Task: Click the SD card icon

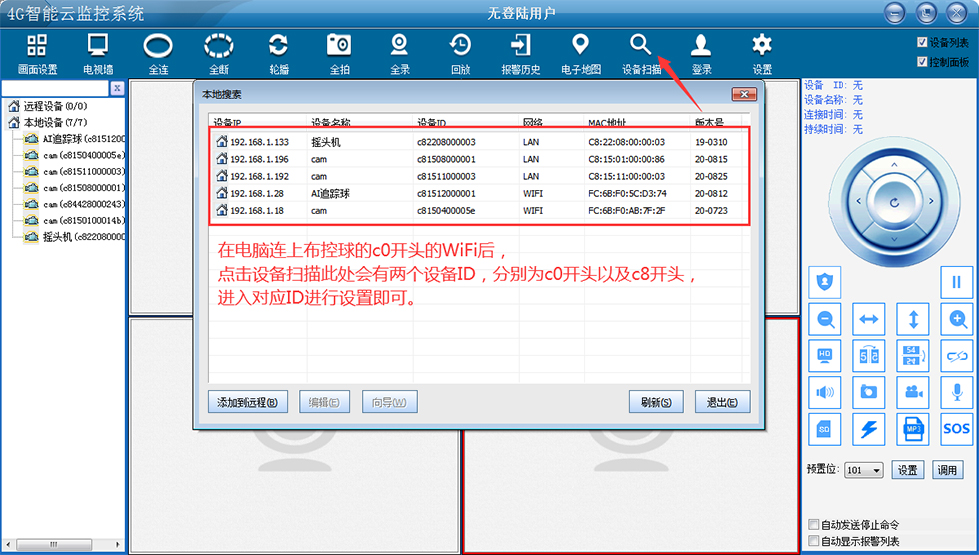Action: 825,429
